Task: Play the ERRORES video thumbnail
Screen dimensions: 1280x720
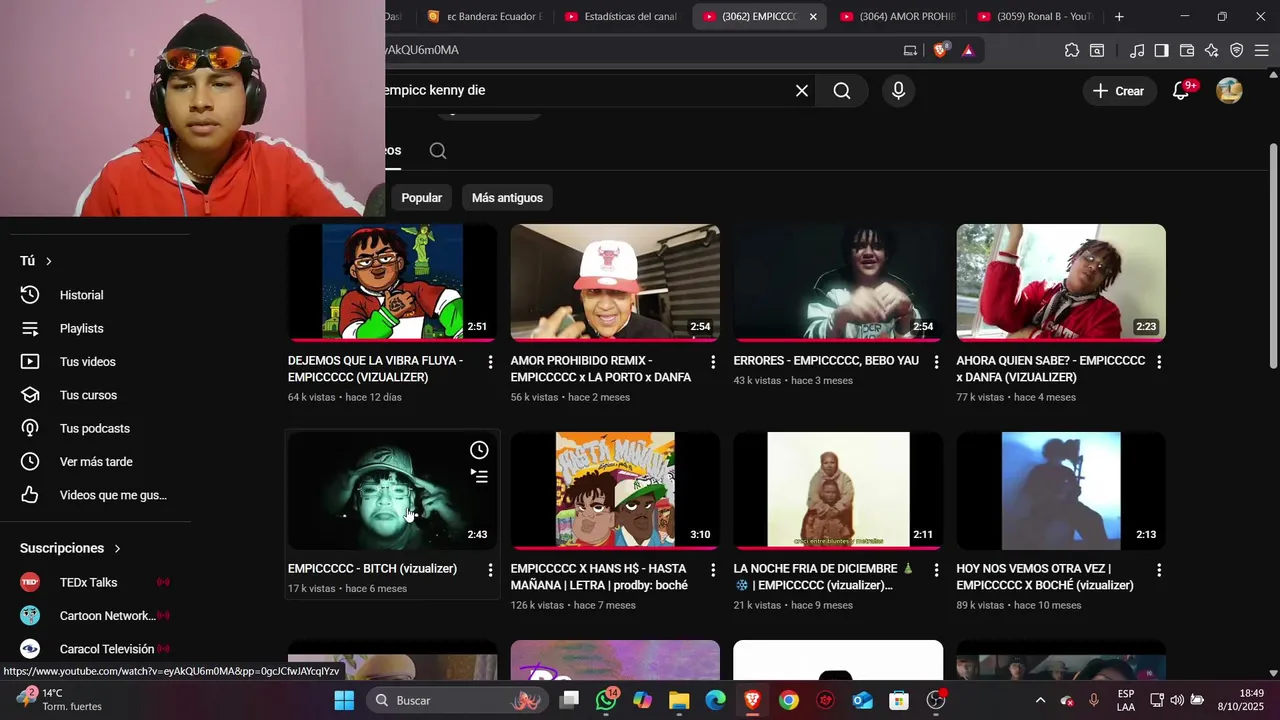Action: (x=838, y=283)
